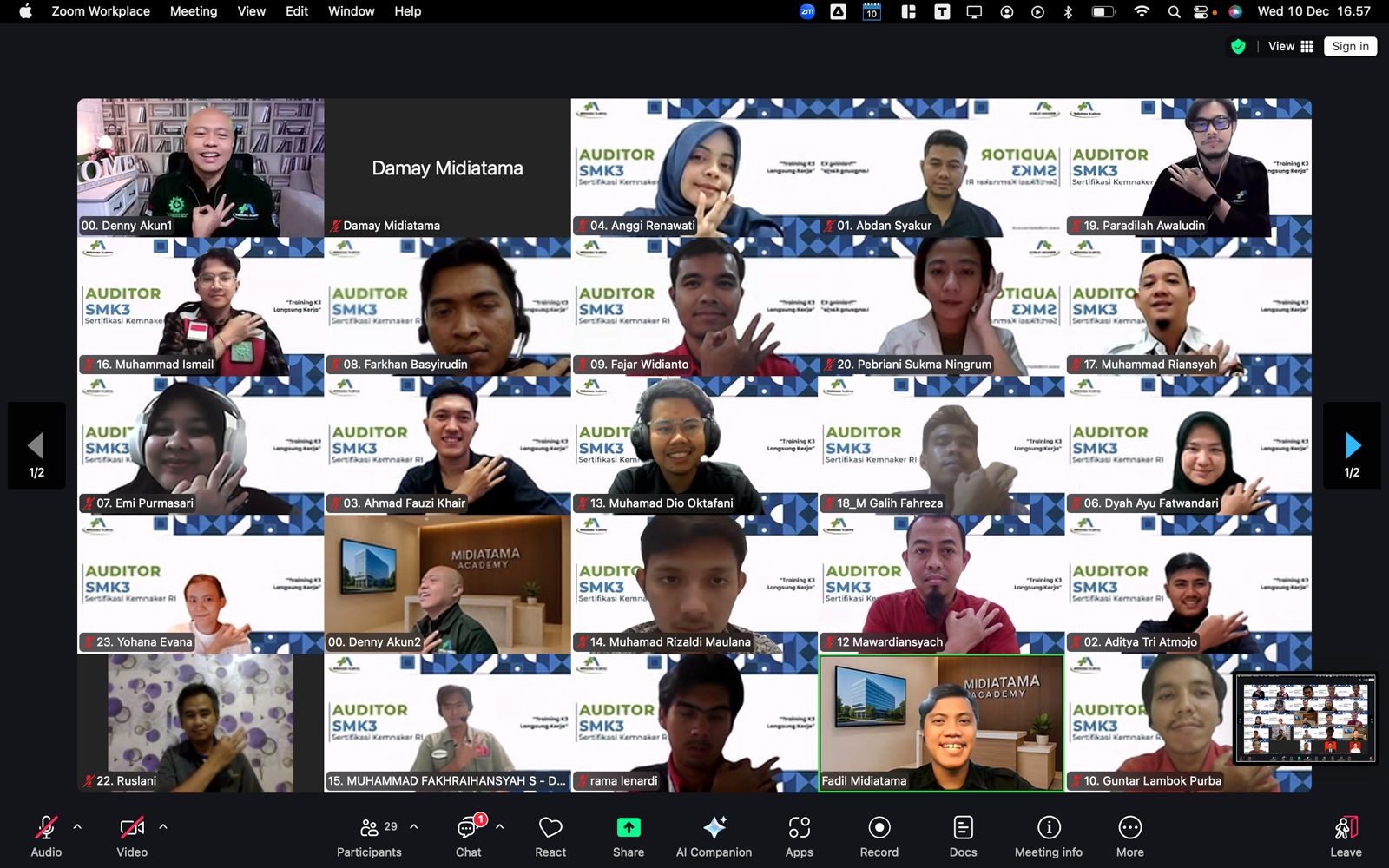Click the green encryption shield icon
Image resolution: width=1389 pixels, height=868 pixels.
(1238, 47)
